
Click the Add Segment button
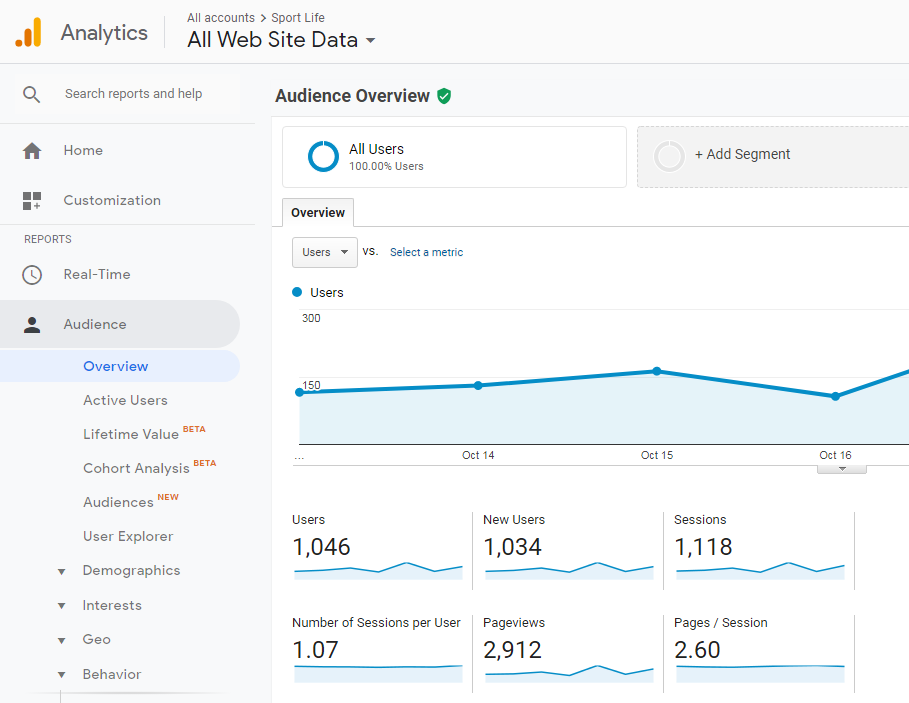tap(742, 155)
